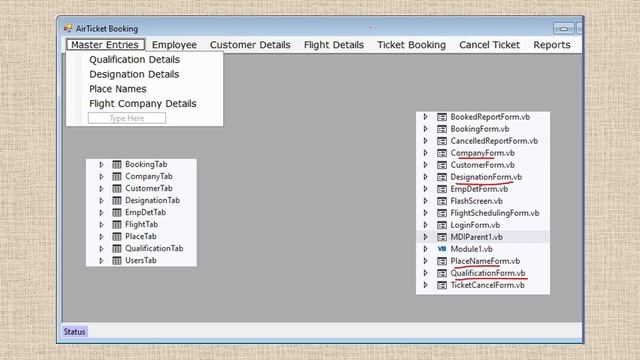Screen dimensions: 640x360
Task: Click the form icon beside TicketCancelForm.vb
Action: click(442, 285)
